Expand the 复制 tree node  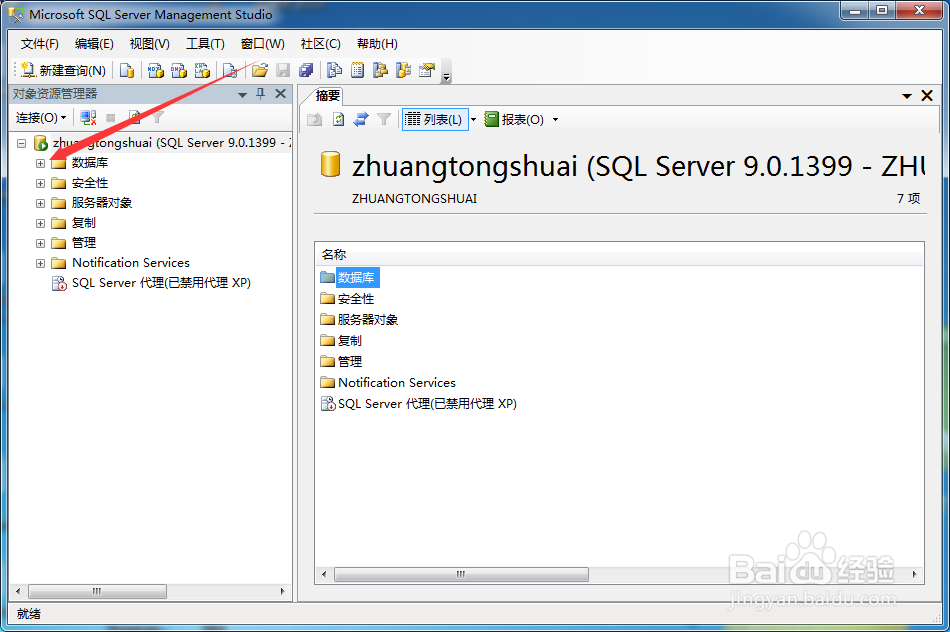(41, 224)
